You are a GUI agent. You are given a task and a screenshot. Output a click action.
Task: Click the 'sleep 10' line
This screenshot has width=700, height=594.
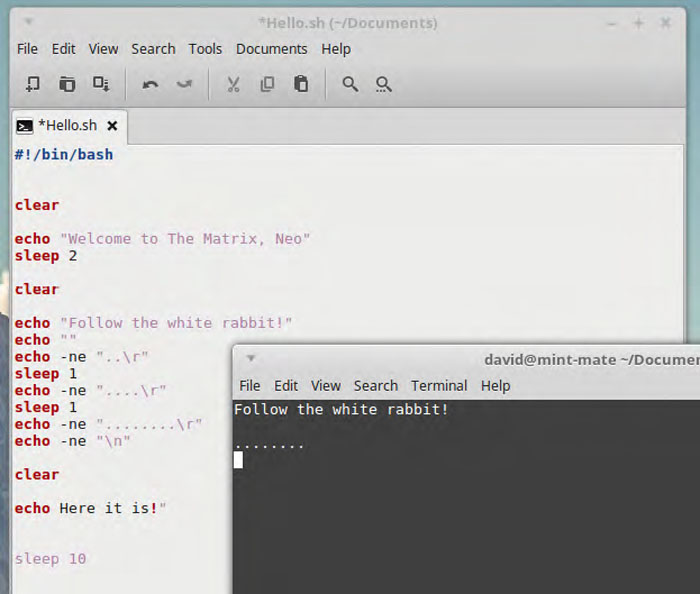pyautogui.click(x=50, y=559)
